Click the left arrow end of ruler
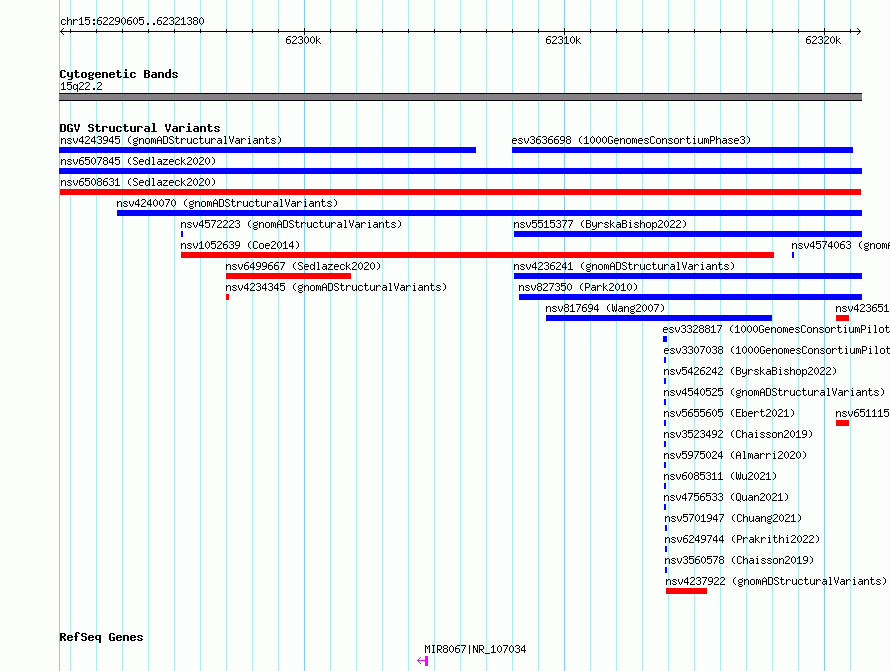 click(62, 31)
